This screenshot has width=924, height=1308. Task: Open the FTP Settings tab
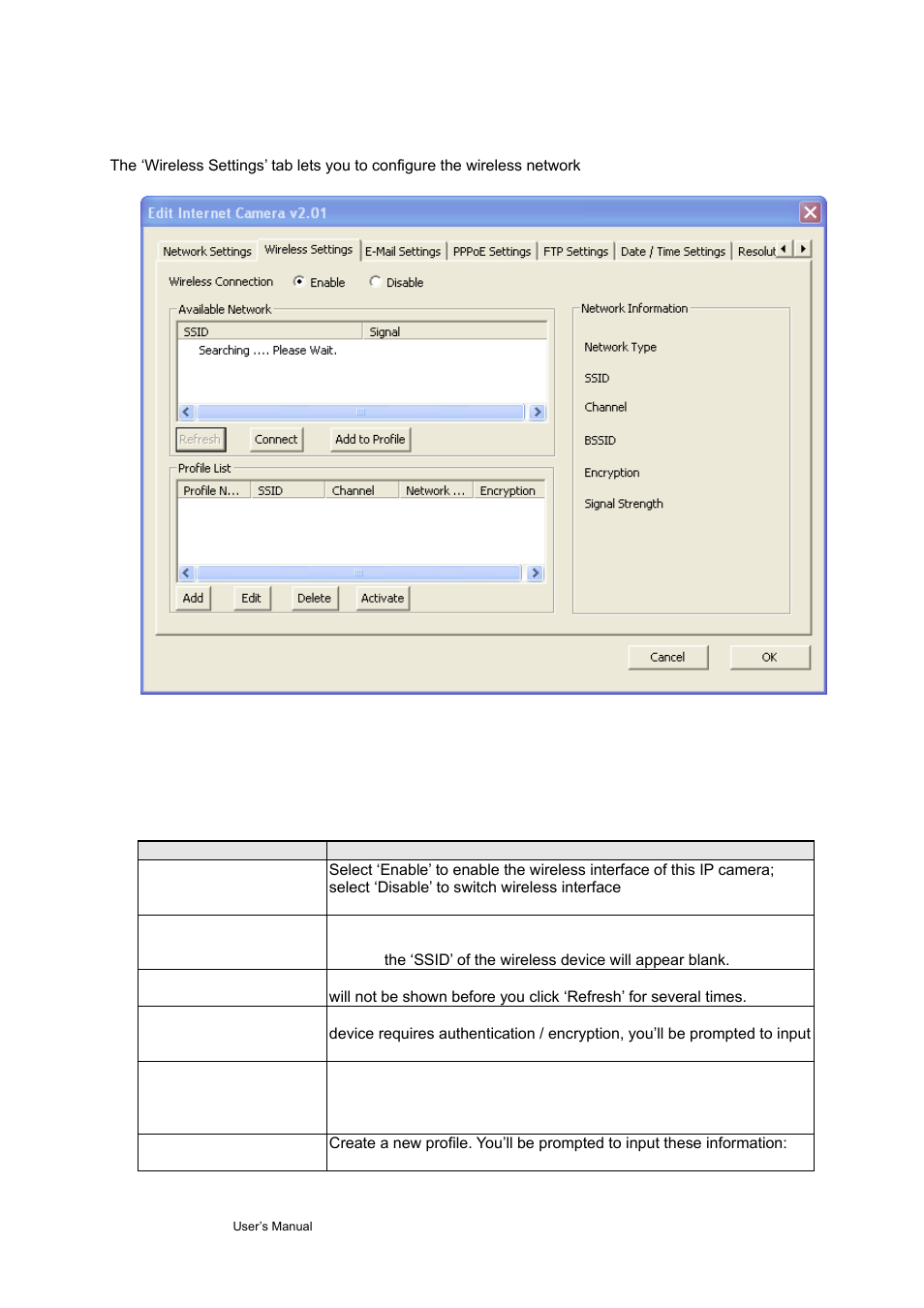pyautogui.click(x=575, y=252)
